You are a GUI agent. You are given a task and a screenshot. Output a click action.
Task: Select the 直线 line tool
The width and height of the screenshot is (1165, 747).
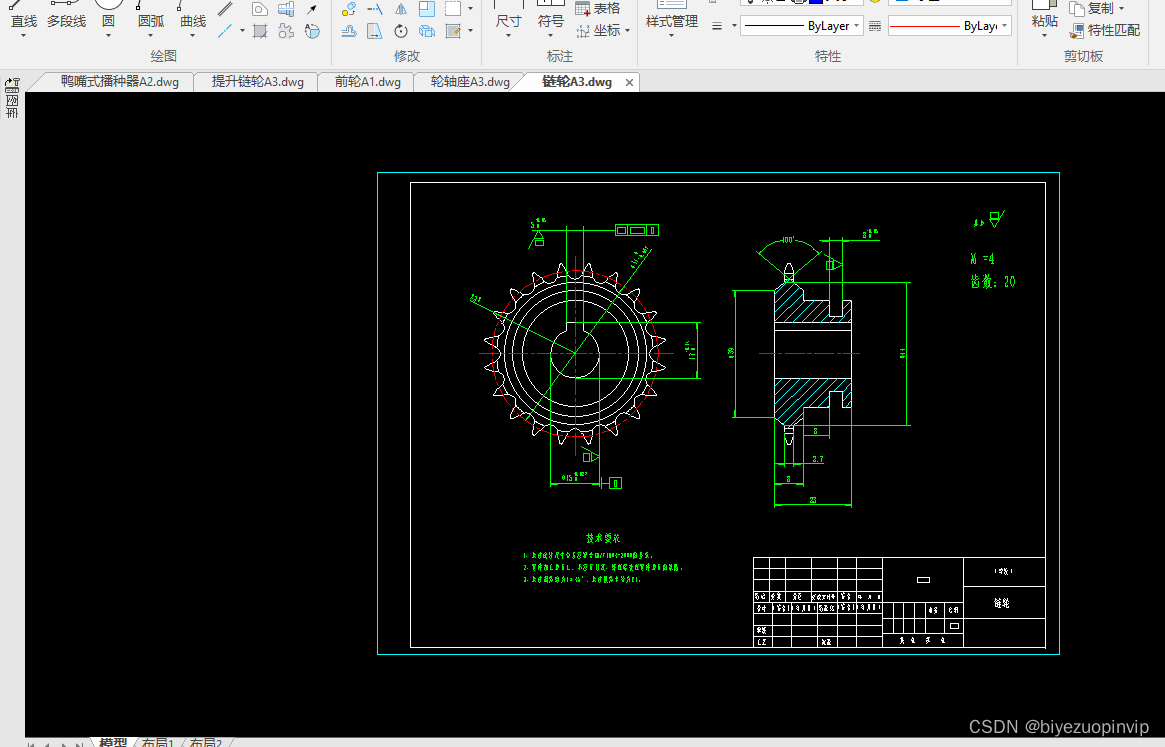tap(23, 16)
